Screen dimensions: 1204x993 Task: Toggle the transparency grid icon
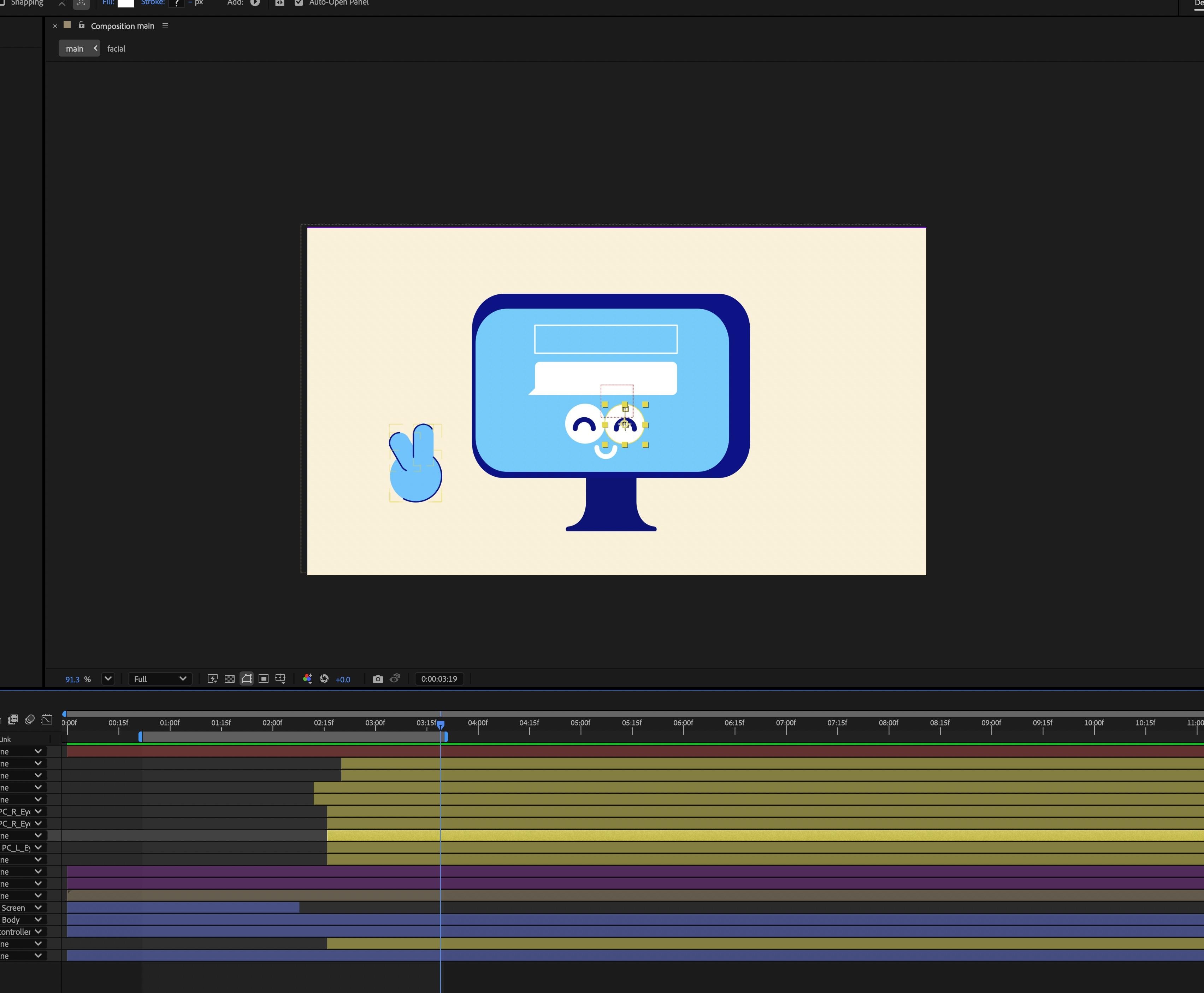229,678
